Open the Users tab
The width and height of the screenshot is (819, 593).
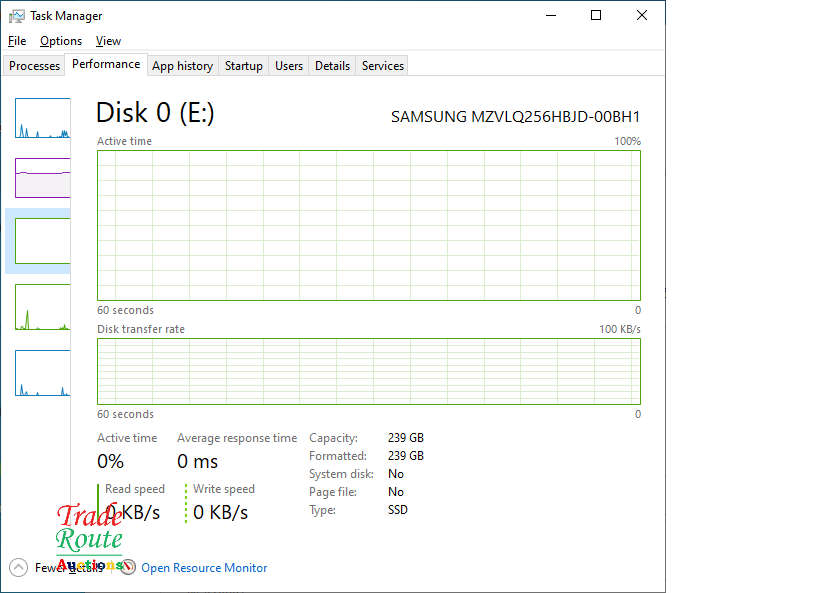289,66
